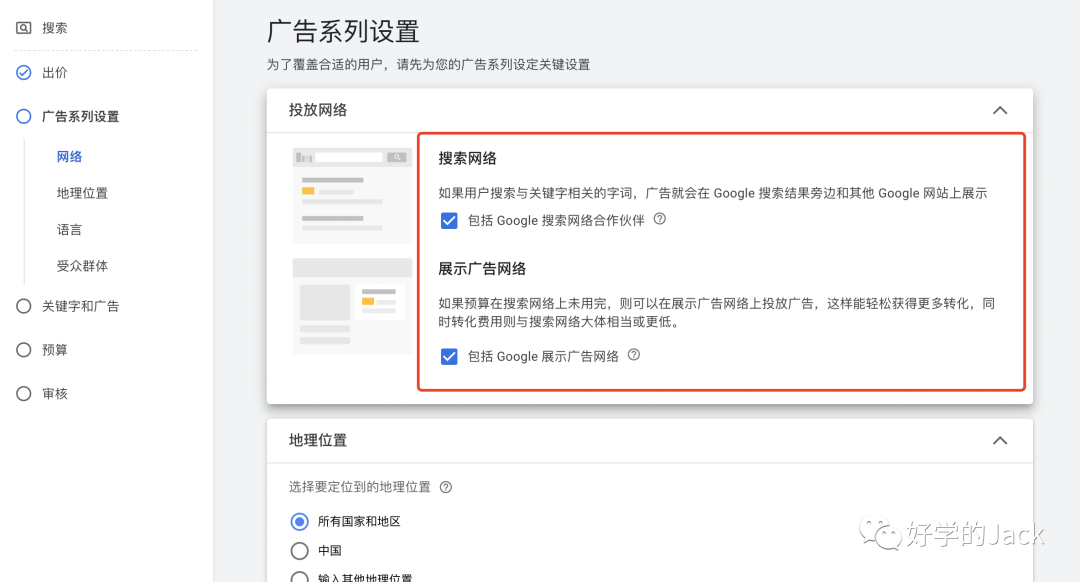Image resolution: width=1080 pixels, height=582 pixels.
Task: Click the search network illustration thumbnail
Action: (x=352, y=195)
